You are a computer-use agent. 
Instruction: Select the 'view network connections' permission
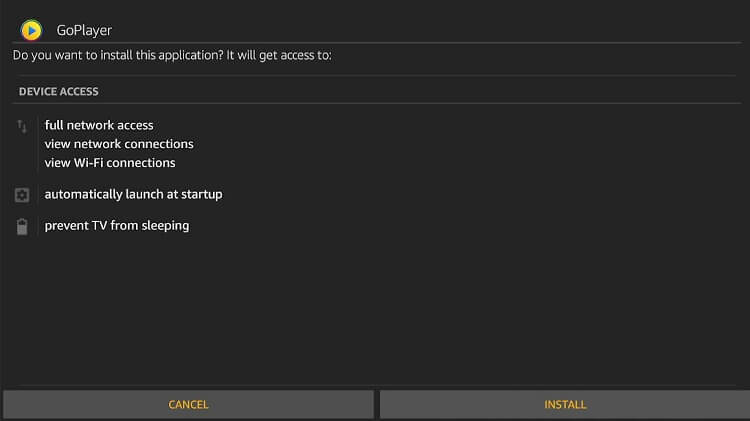(119, 144)
